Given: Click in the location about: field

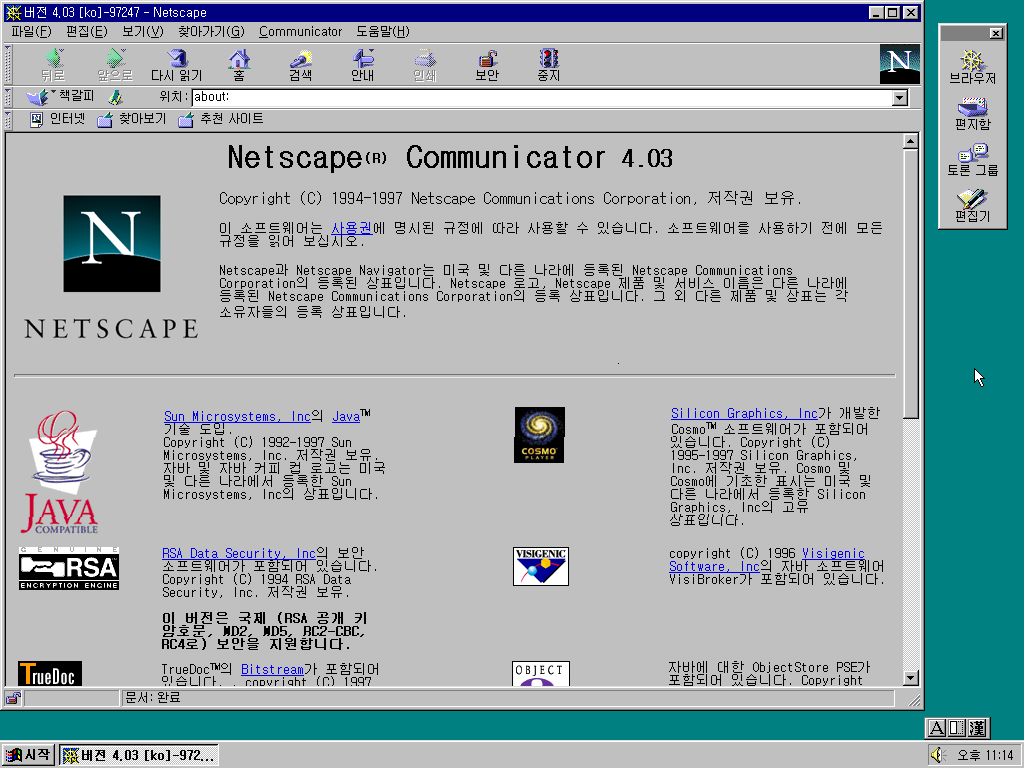Looking at the screenshot, I should (542, 98).
